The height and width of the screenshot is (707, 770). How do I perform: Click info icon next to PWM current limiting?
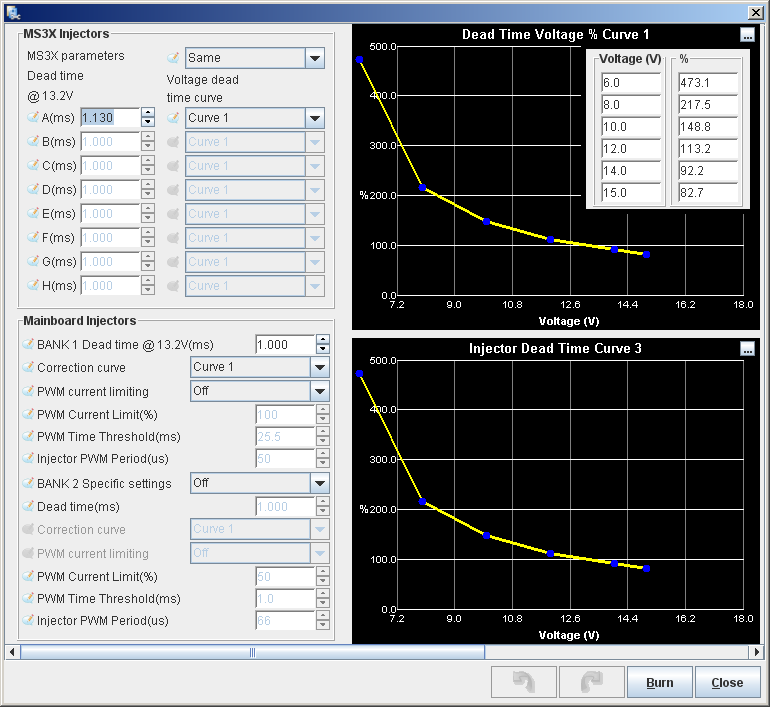point(28,391)
